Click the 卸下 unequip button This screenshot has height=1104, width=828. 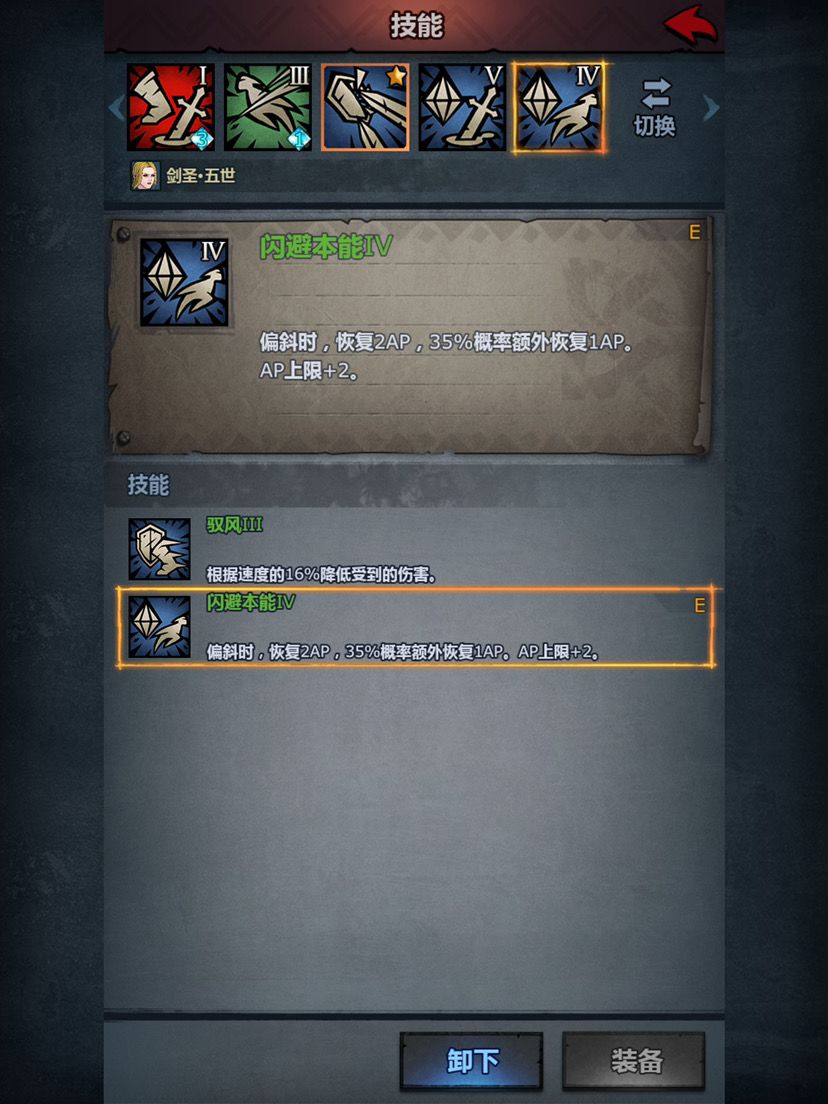click(x=471, y=1061)
